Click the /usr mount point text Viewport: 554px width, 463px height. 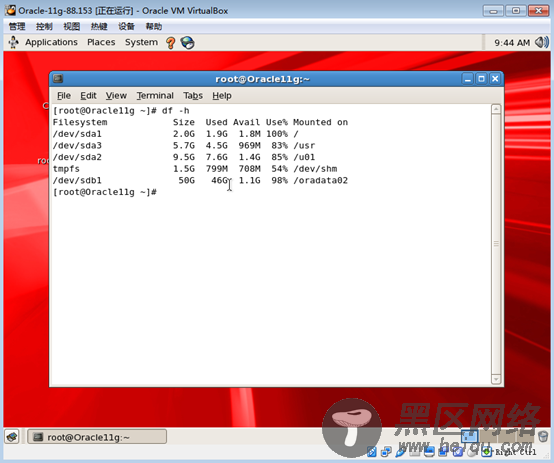304,146
